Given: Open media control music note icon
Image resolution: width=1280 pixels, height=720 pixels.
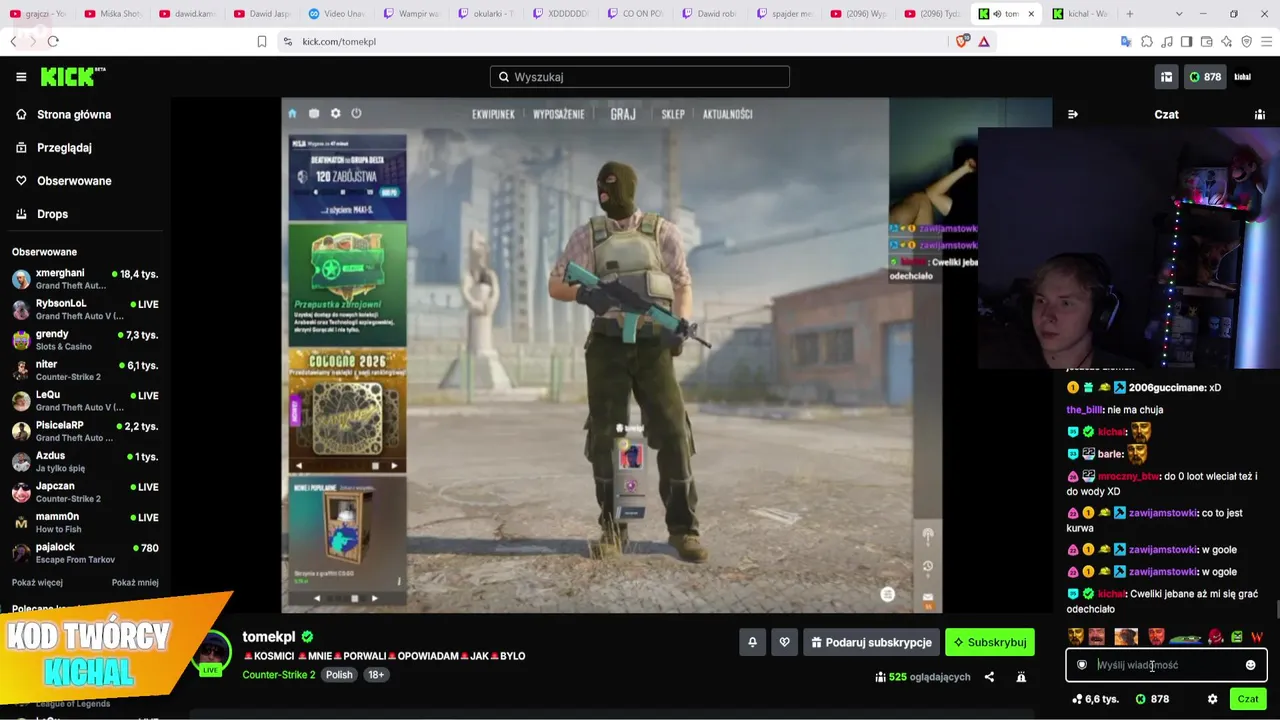Looking at the screenshot, I should [x=1167, y=41].
